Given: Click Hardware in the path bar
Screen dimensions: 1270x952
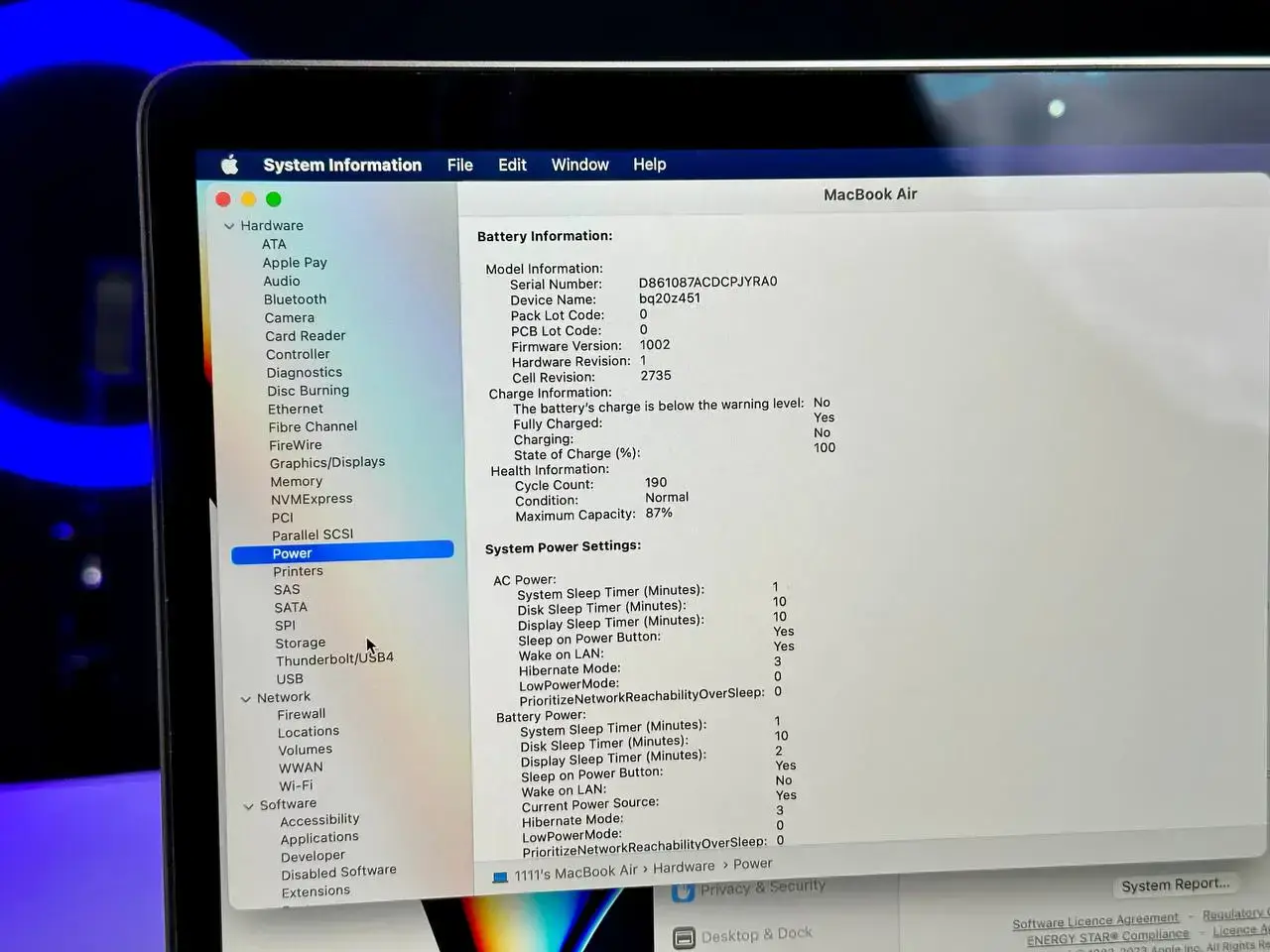Looking at the screenshot, I should (x=684, y=867).
